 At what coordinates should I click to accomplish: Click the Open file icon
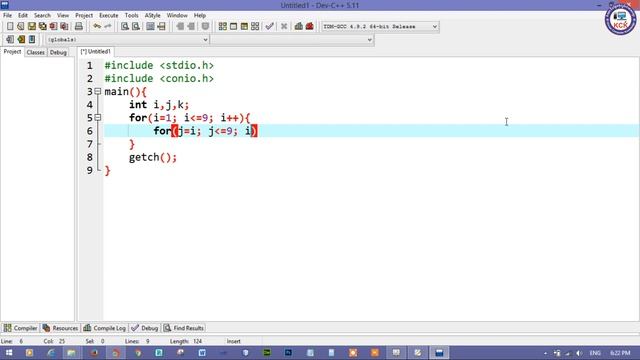21,27
